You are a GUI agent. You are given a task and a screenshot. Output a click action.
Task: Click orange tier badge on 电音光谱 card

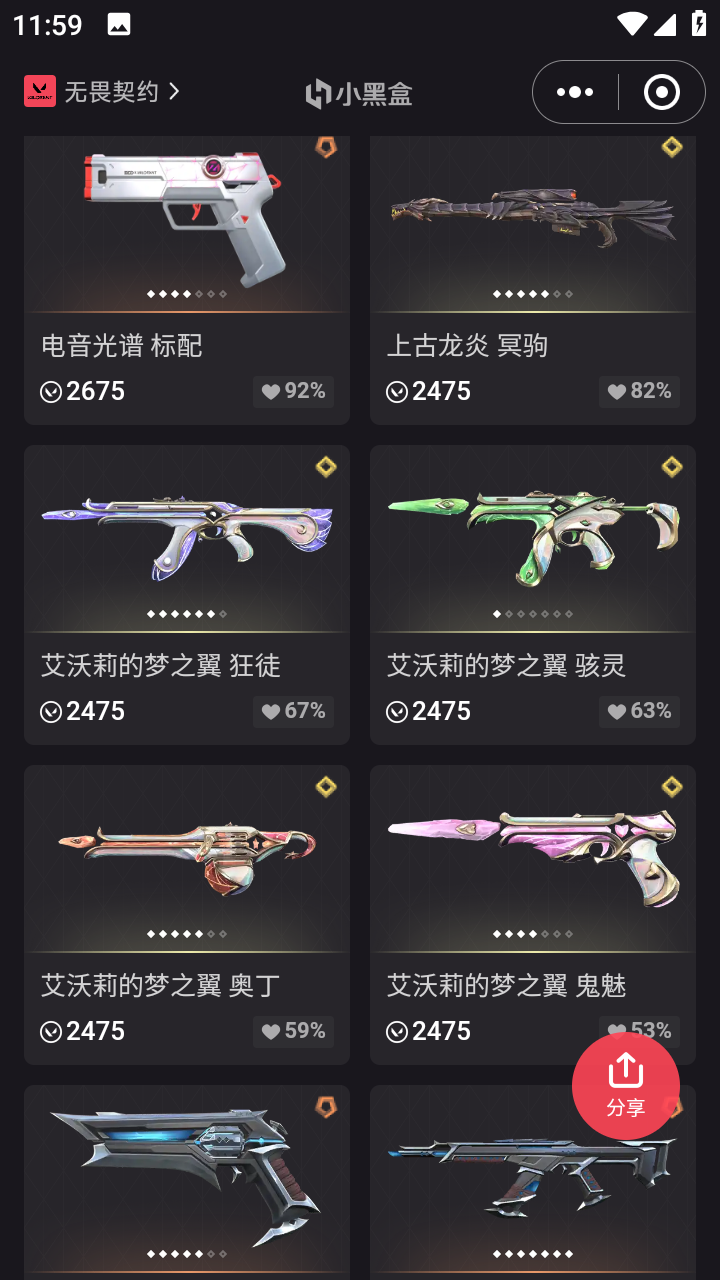(x=326, y=148)
